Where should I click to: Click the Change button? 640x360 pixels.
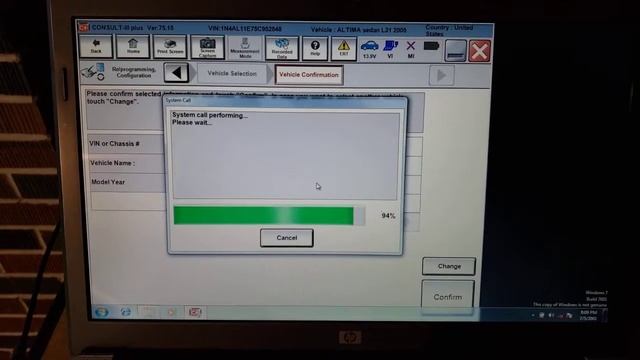(449, 266)
